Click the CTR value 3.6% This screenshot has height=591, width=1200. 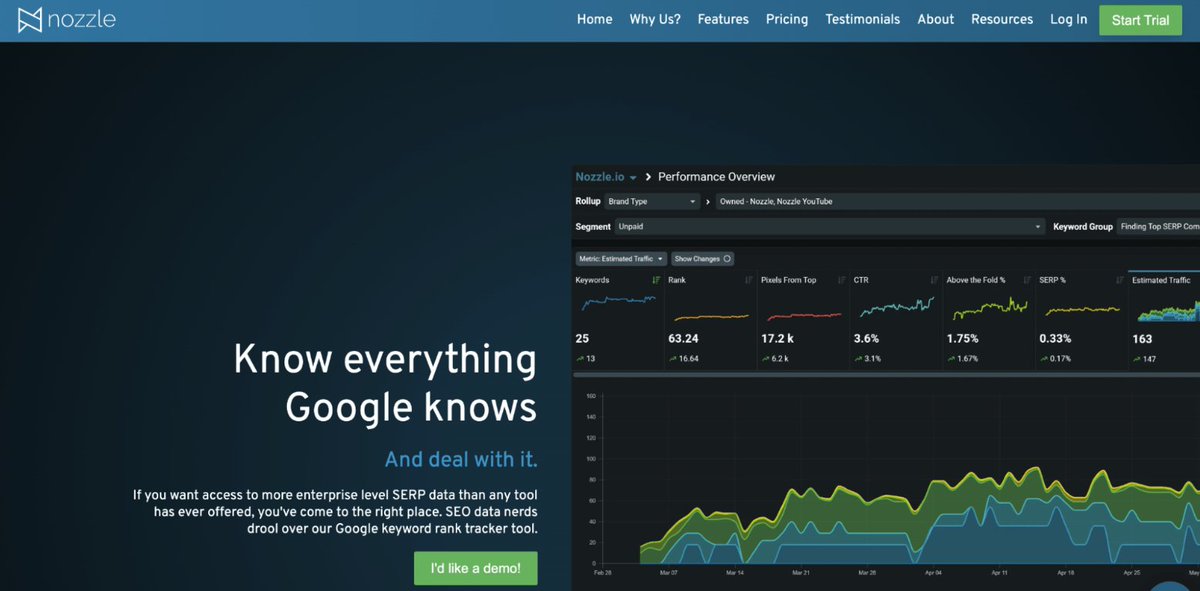pos(866,339)
